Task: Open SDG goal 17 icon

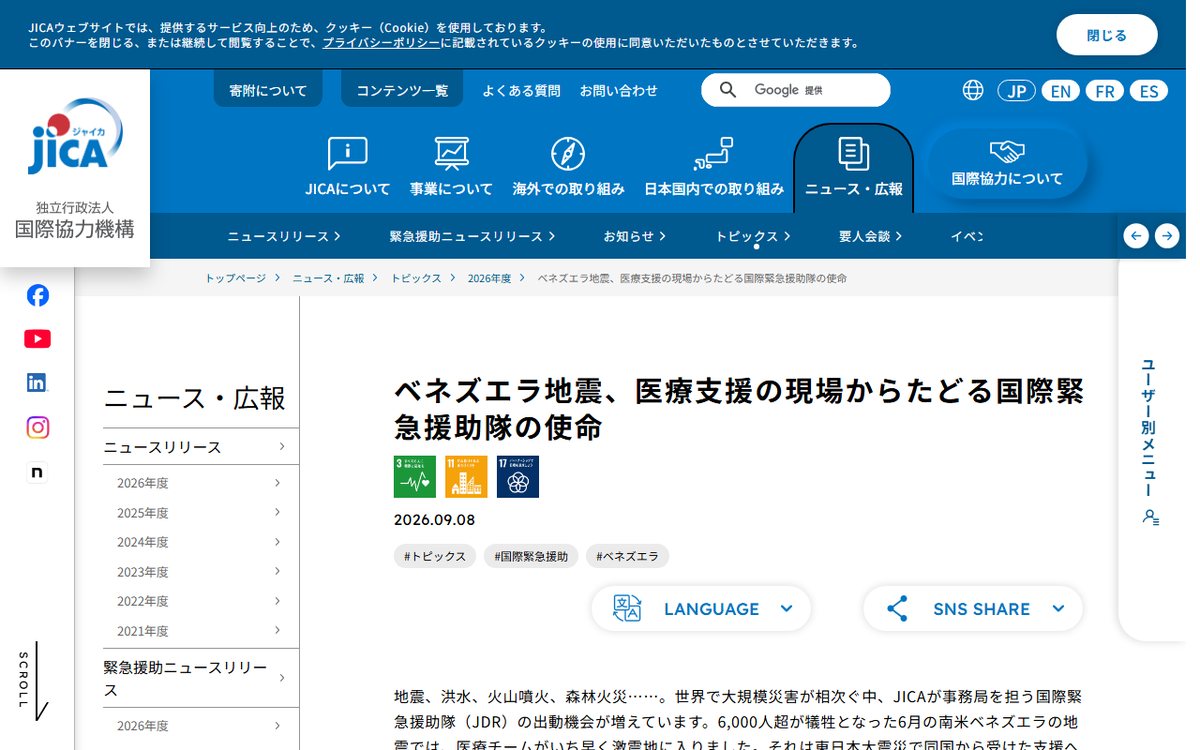Action: (518, 477)
